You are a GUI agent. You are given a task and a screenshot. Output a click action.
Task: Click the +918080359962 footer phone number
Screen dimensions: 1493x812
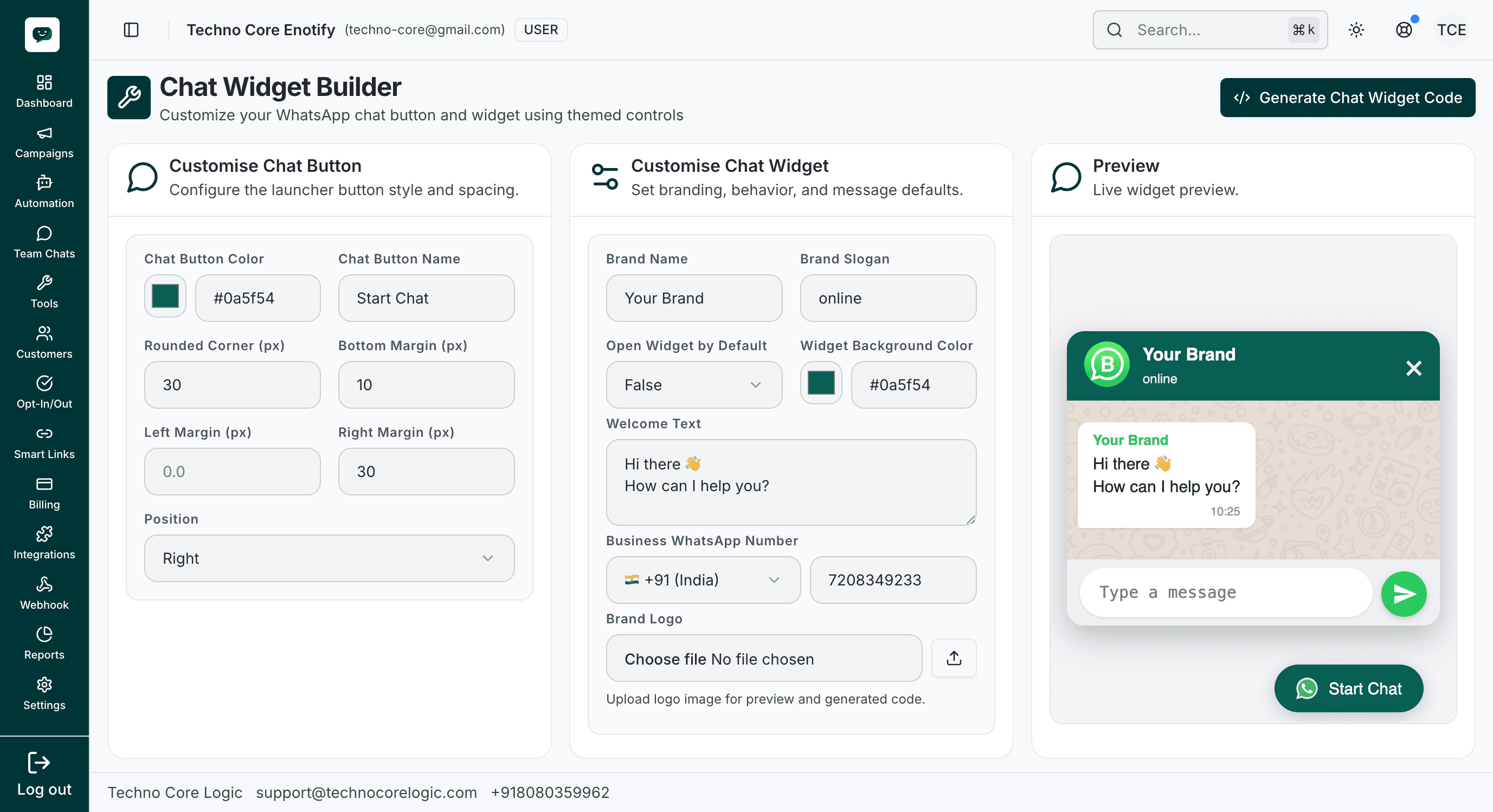pyautogui.click(x=550, y=792)
